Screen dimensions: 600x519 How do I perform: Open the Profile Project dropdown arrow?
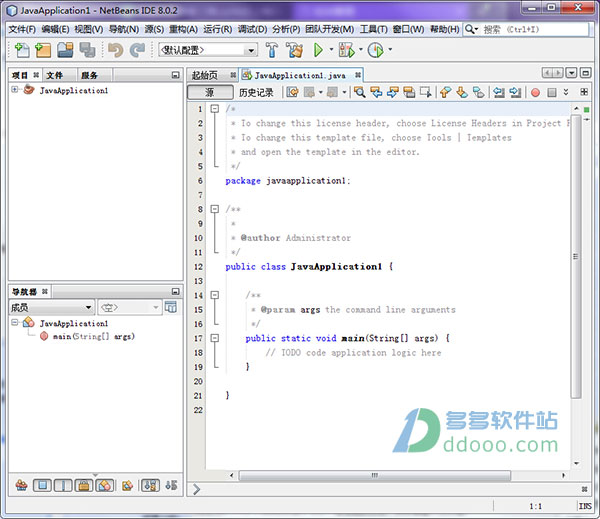tap(390, 50)
